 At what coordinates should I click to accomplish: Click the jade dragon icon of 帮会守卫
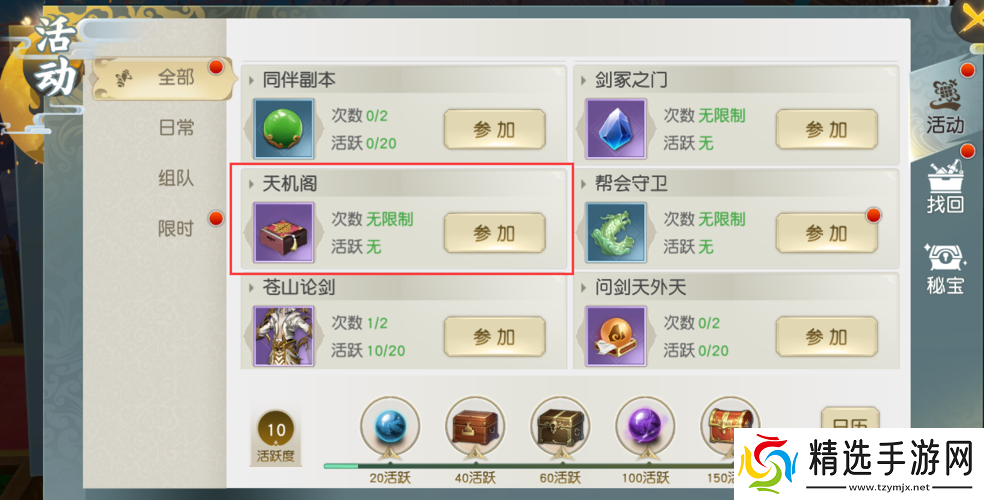click(616, 232)
